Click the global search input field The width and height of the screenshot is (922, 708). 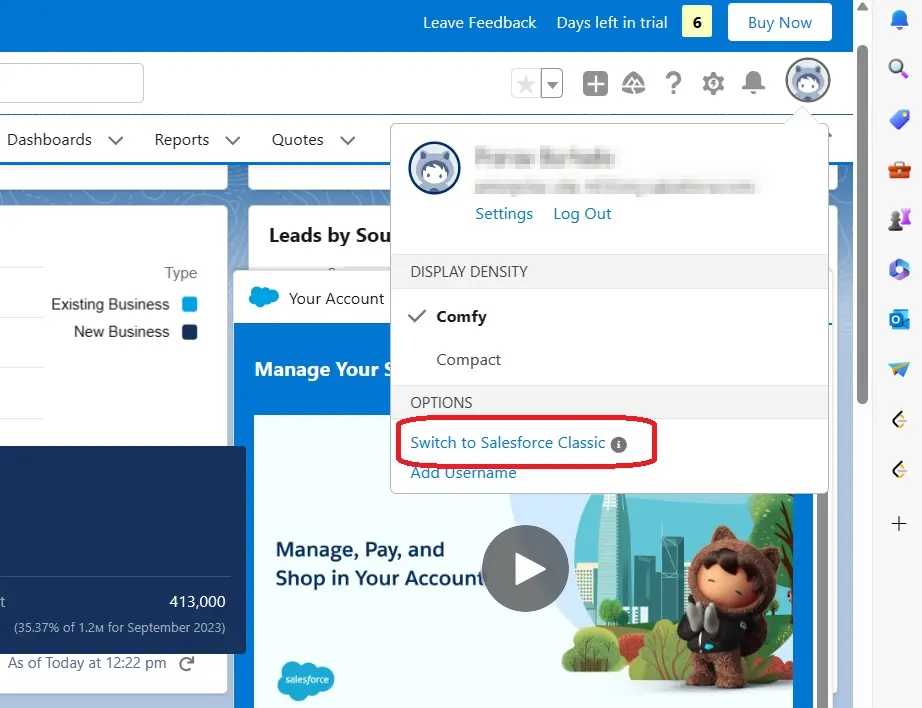71,83
